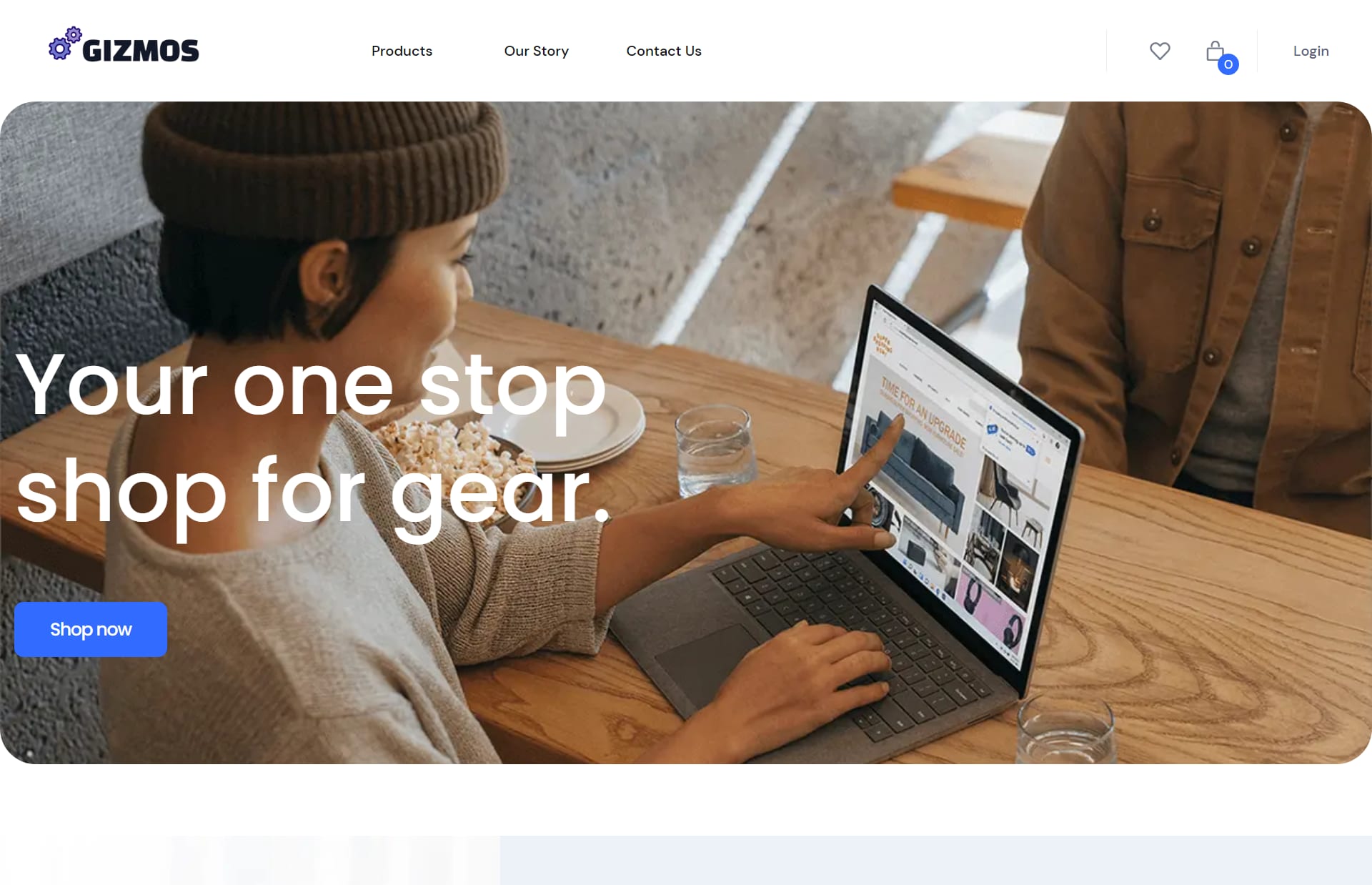Open the wishlist heart icon
This screenshot has height=885, width=1372.
(1160, 51)
